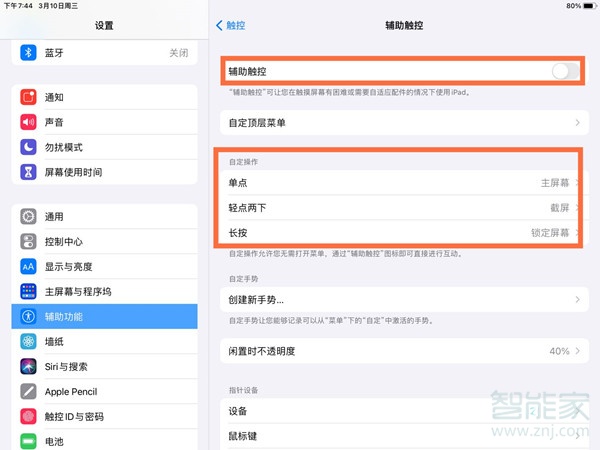This screenshot has width=600, height=450.
Task: Tap the 屏幕使用时间 hourglass icon
Action: (28, 172)
